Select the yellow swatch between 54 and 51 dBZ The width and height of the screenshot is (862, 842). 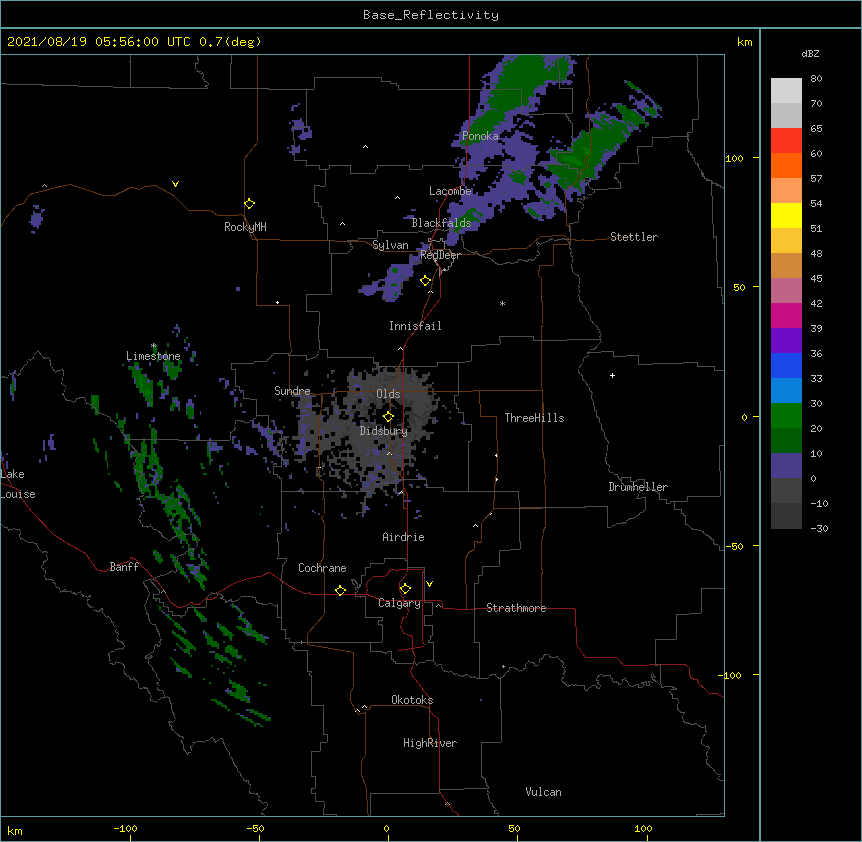click(786, 216)
